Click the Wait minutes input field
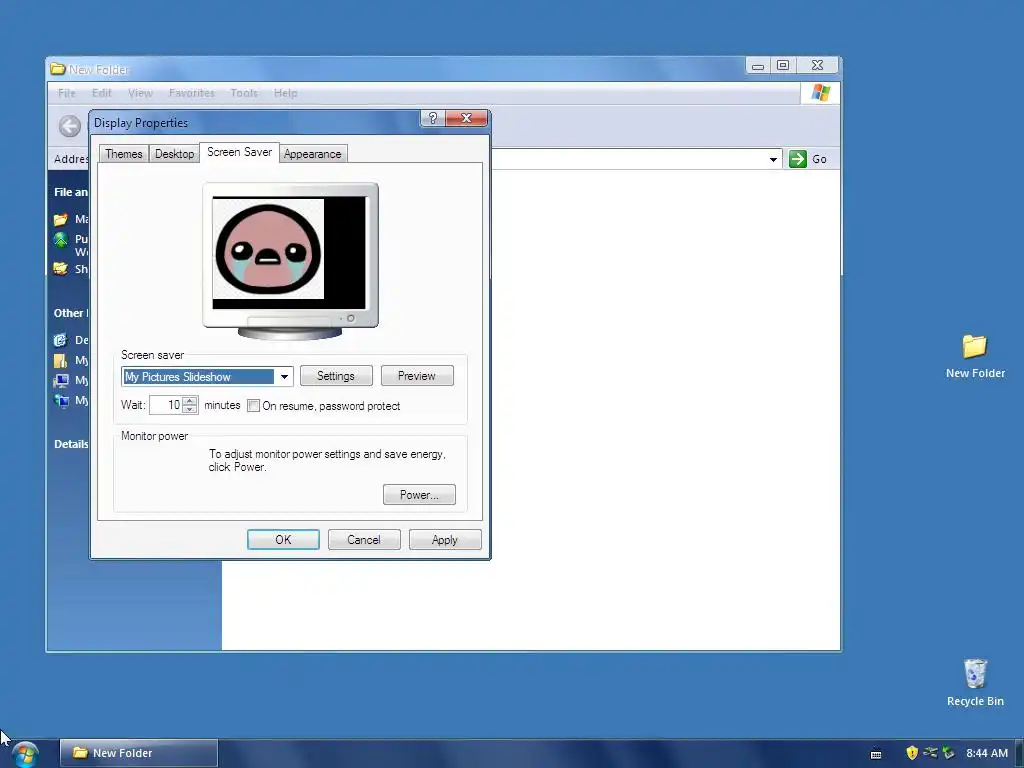Screen dimensions: 1024x768 click(166, 405)
